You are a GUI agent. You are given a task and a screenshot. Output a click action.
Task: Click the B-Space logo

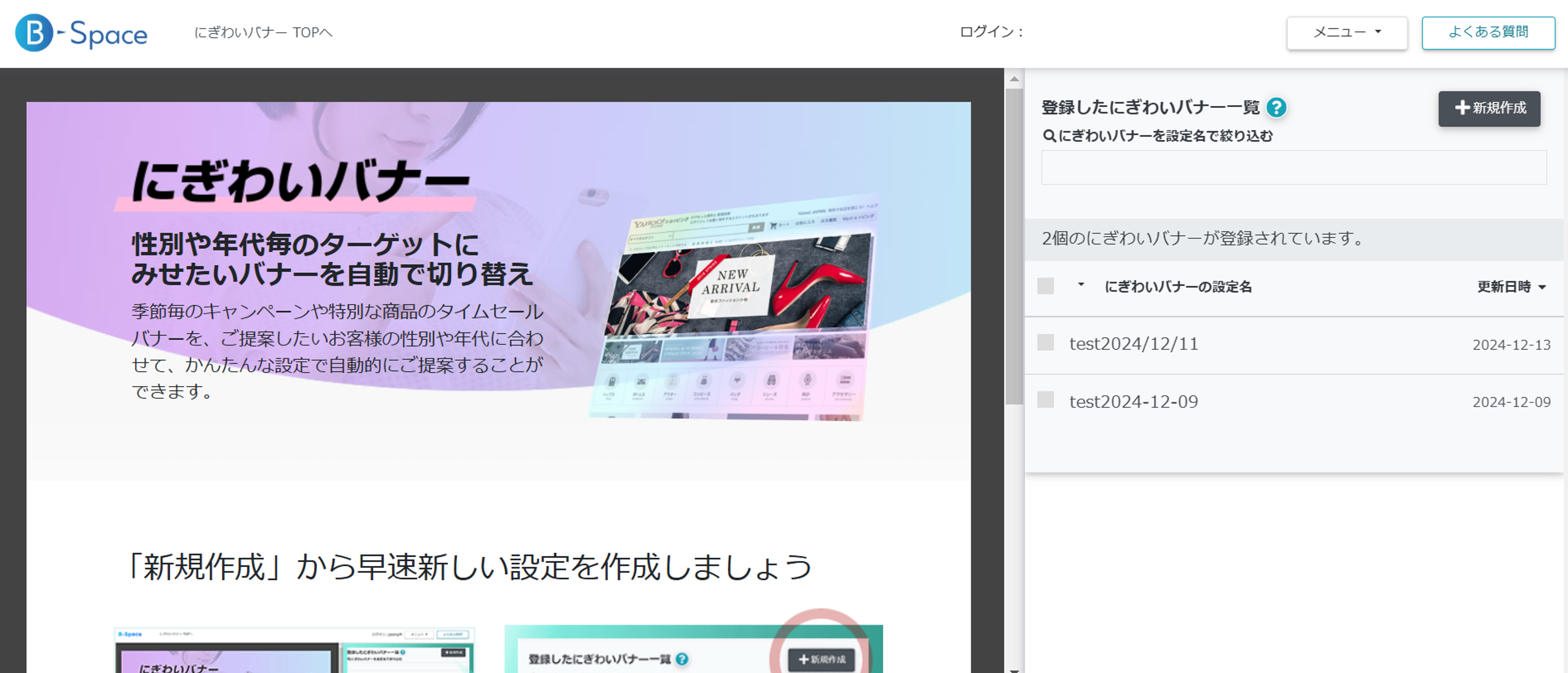point(81,33)
